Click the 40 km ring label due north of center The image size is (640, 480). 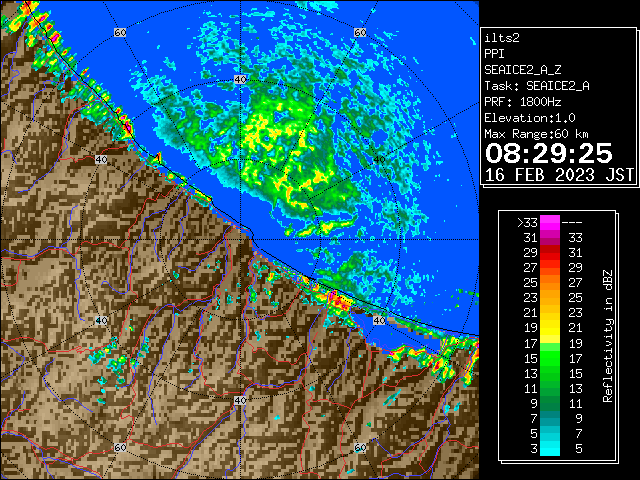coord(240,80)
